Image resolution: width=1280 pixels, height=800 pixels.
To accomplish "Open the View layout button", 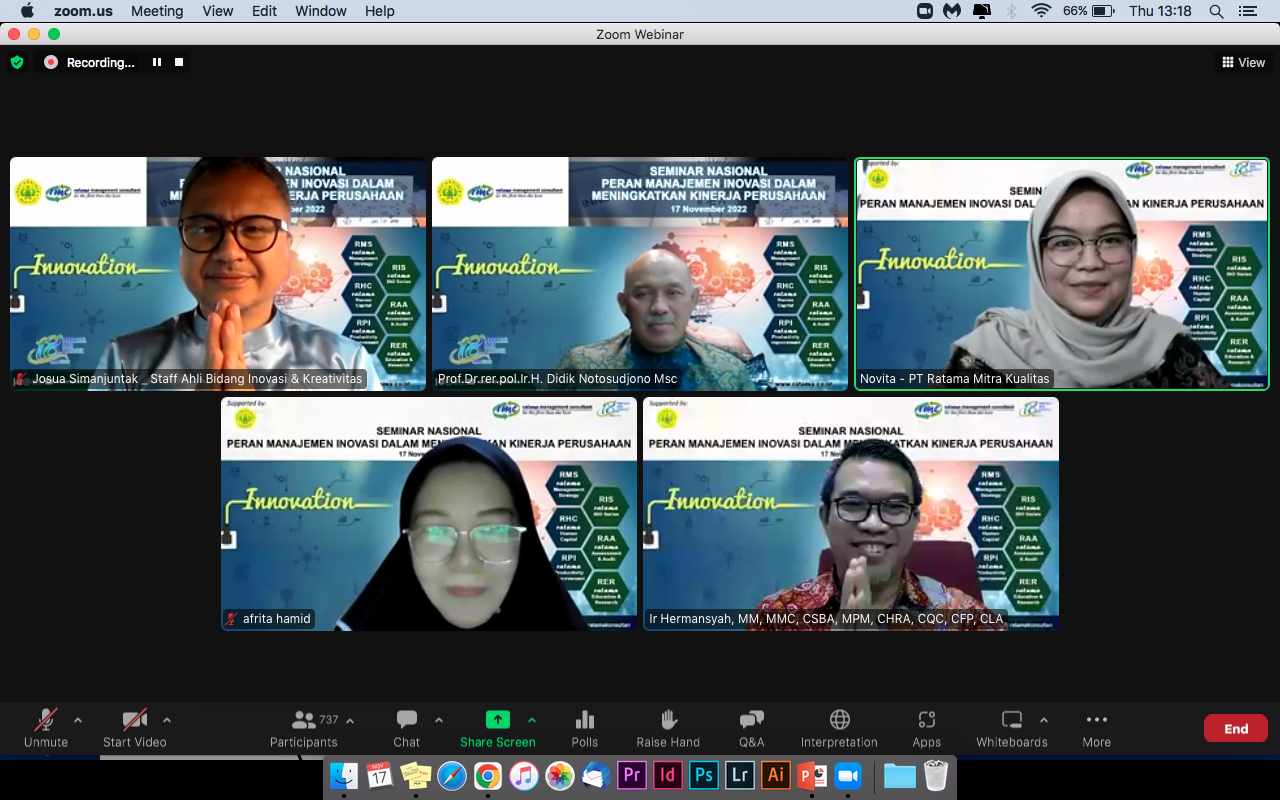I will (1243, 62).
